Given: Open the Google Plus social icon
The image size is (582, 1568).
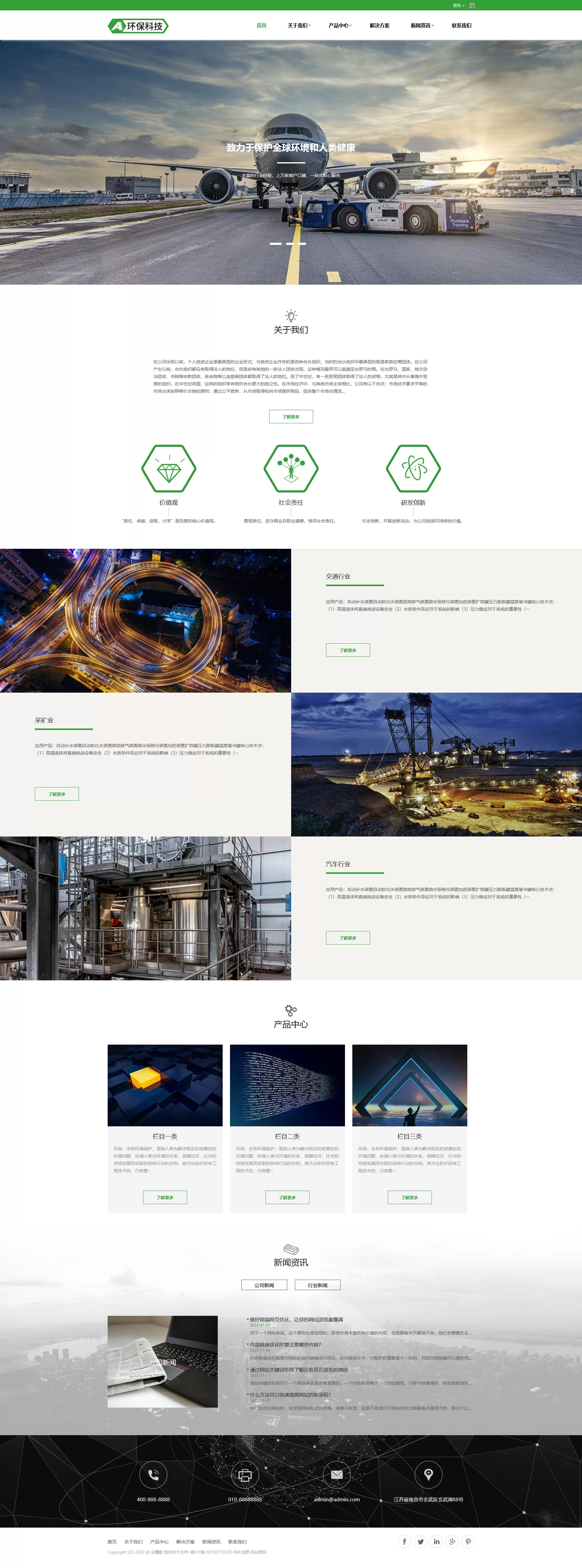Looking at the screenshot, I should point(452,1541).
